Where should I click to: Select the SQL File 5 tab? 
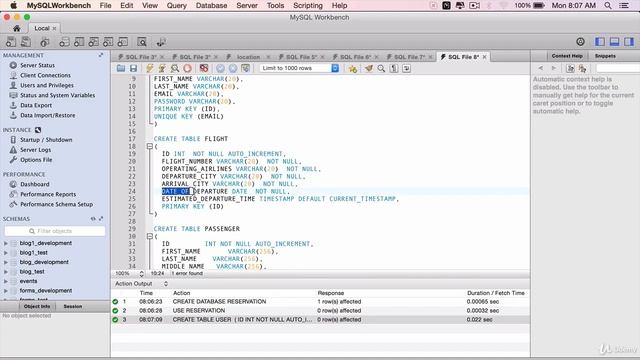tap(301, 57)
